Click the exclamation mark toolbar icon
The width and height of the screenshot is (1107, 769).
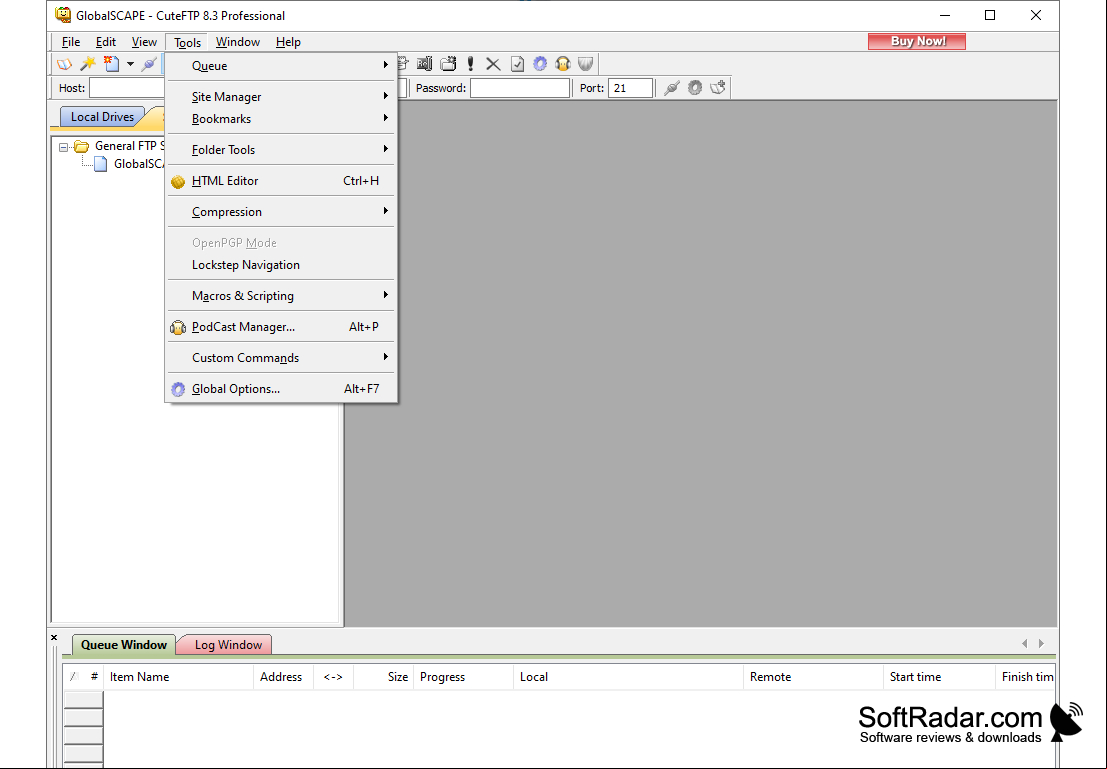470,64
